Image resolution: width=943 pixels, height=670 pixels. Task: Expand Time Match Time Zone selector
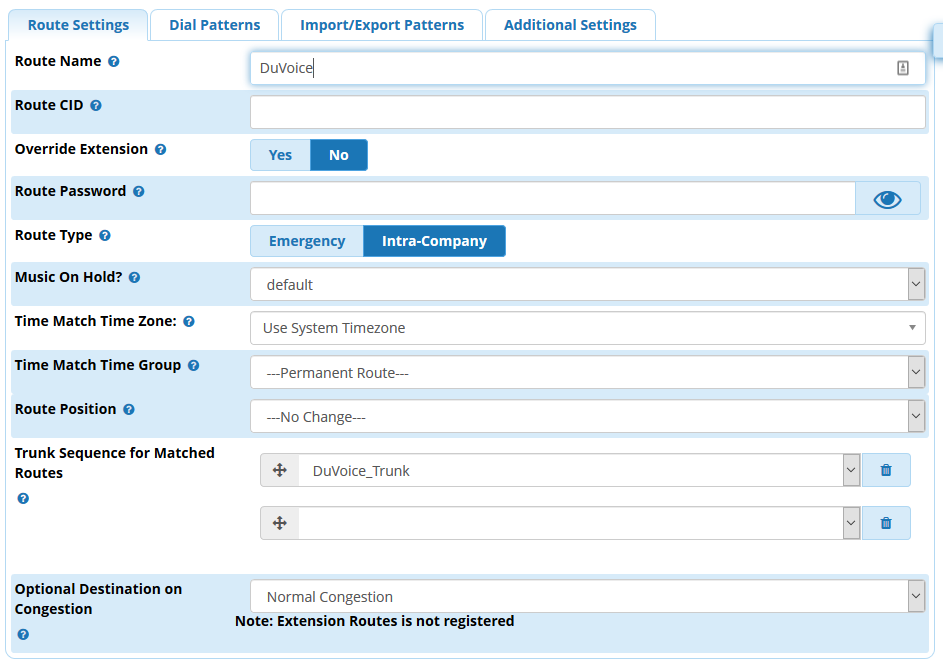coord(587,328)
